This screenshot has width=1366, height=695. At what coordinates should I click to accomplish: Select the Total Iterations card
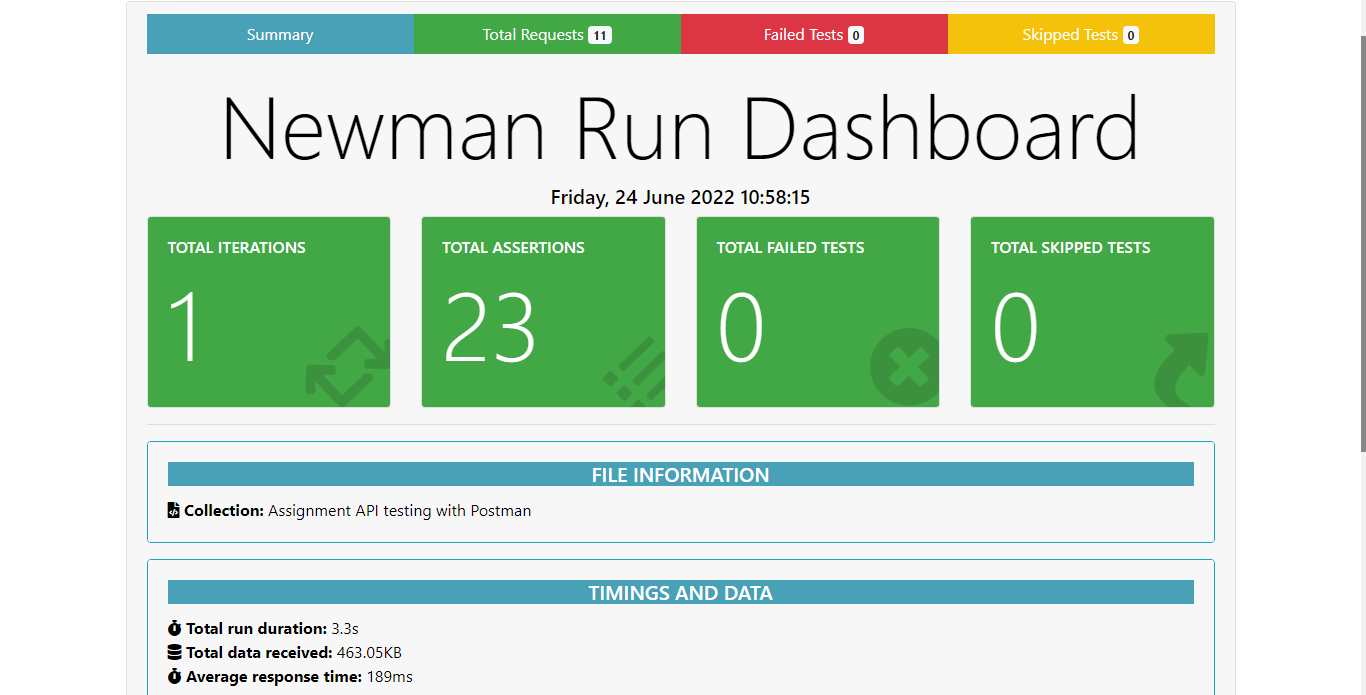(x=269, y=312)
